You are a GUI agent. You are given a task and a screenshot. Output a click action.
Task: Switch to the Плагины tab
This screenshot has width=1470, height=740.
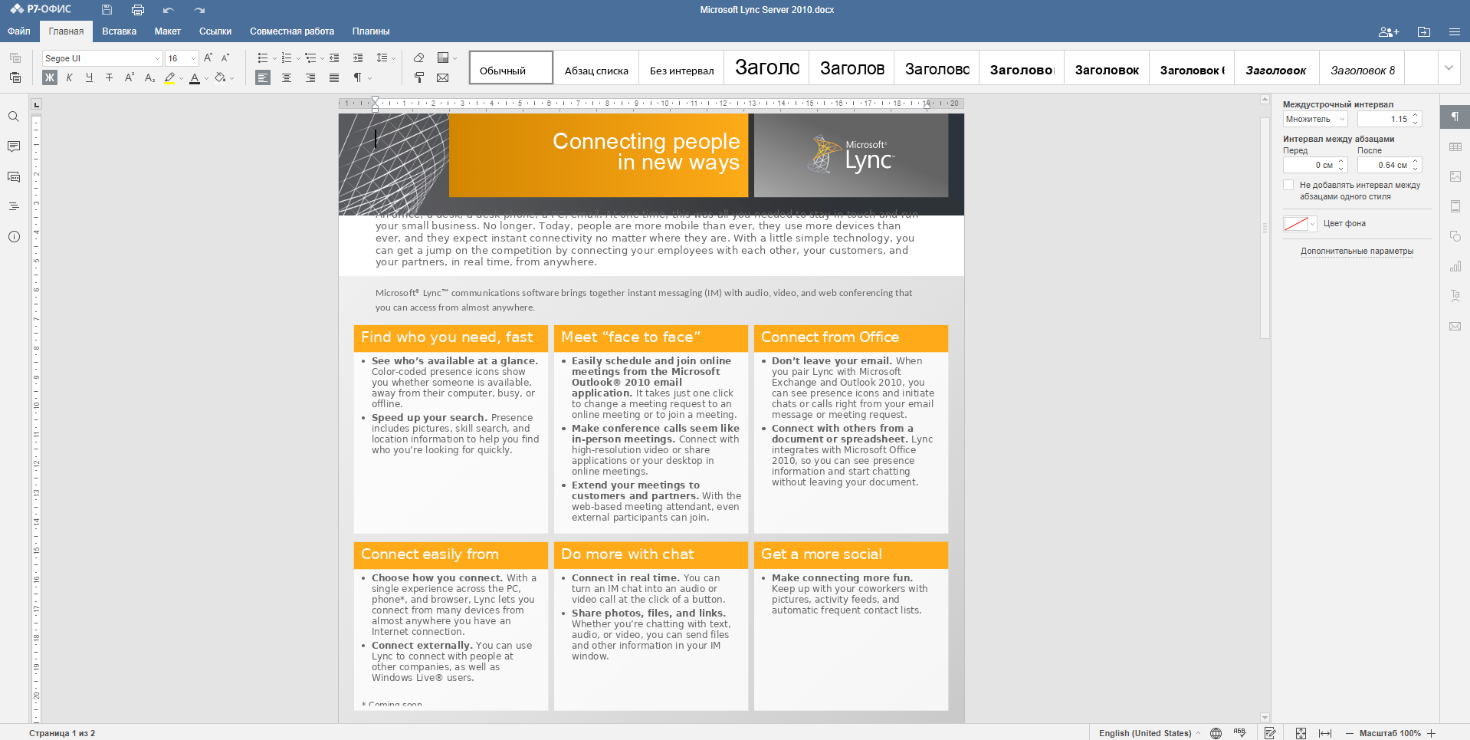click(371, 31)
